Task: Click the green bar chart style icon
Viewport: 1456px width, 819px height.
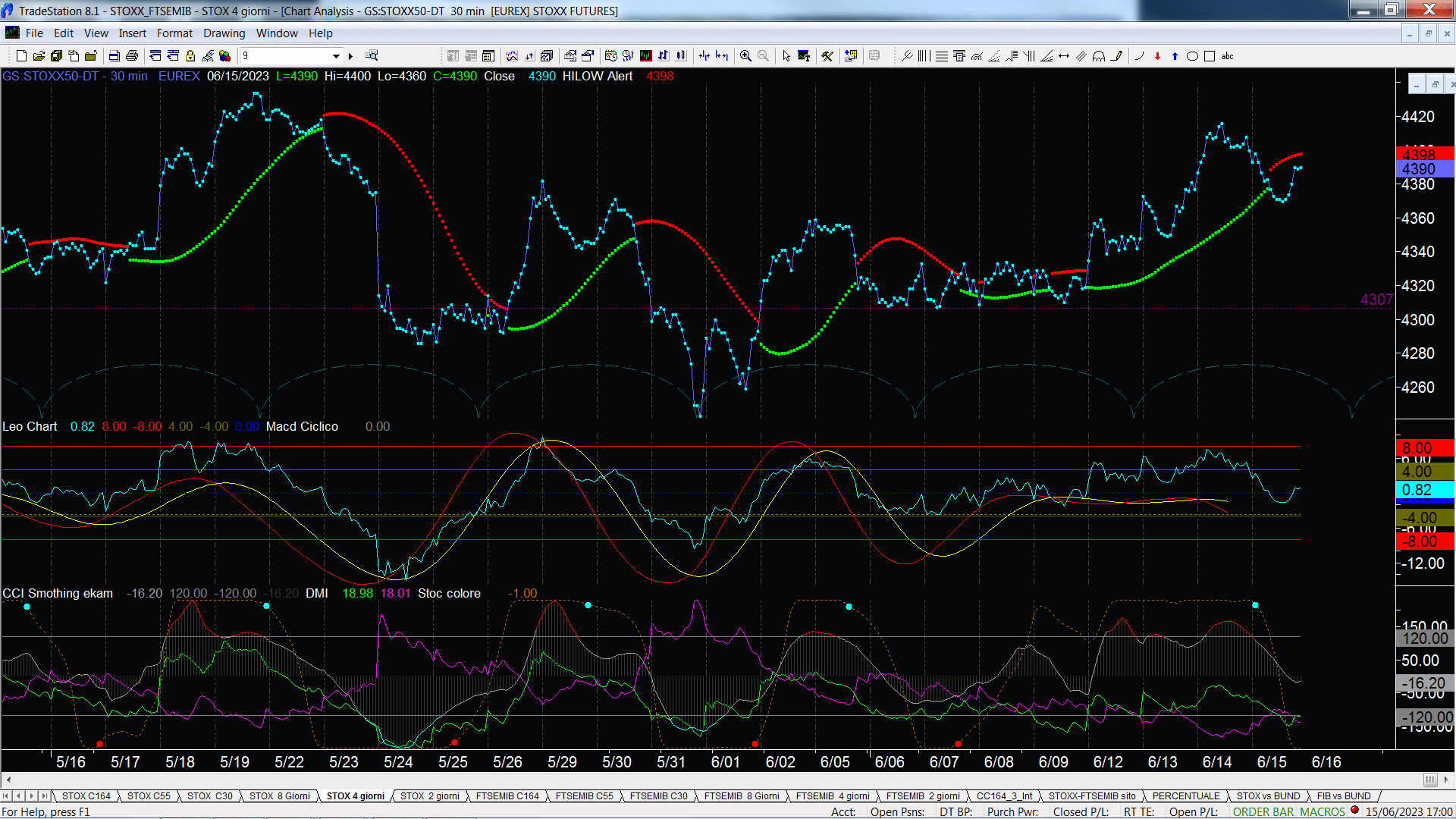Action: pyautogui.click(x=645, y=56)
